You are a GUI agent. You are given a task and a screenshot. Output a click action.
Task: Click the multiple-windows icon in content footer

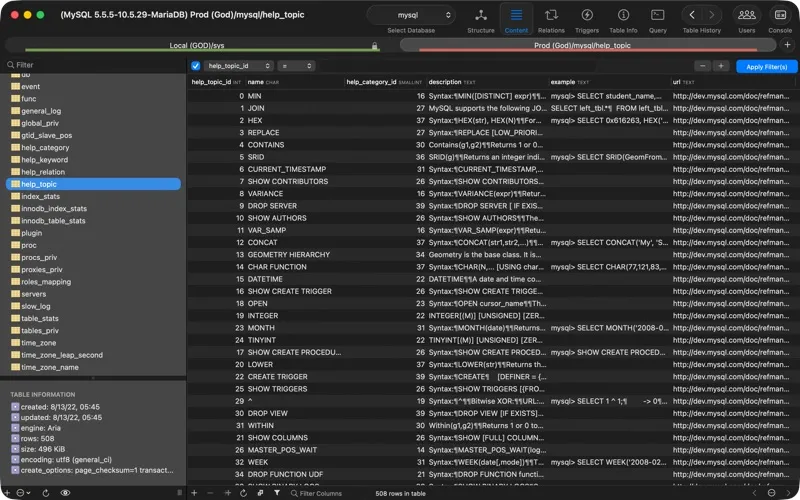260,493
